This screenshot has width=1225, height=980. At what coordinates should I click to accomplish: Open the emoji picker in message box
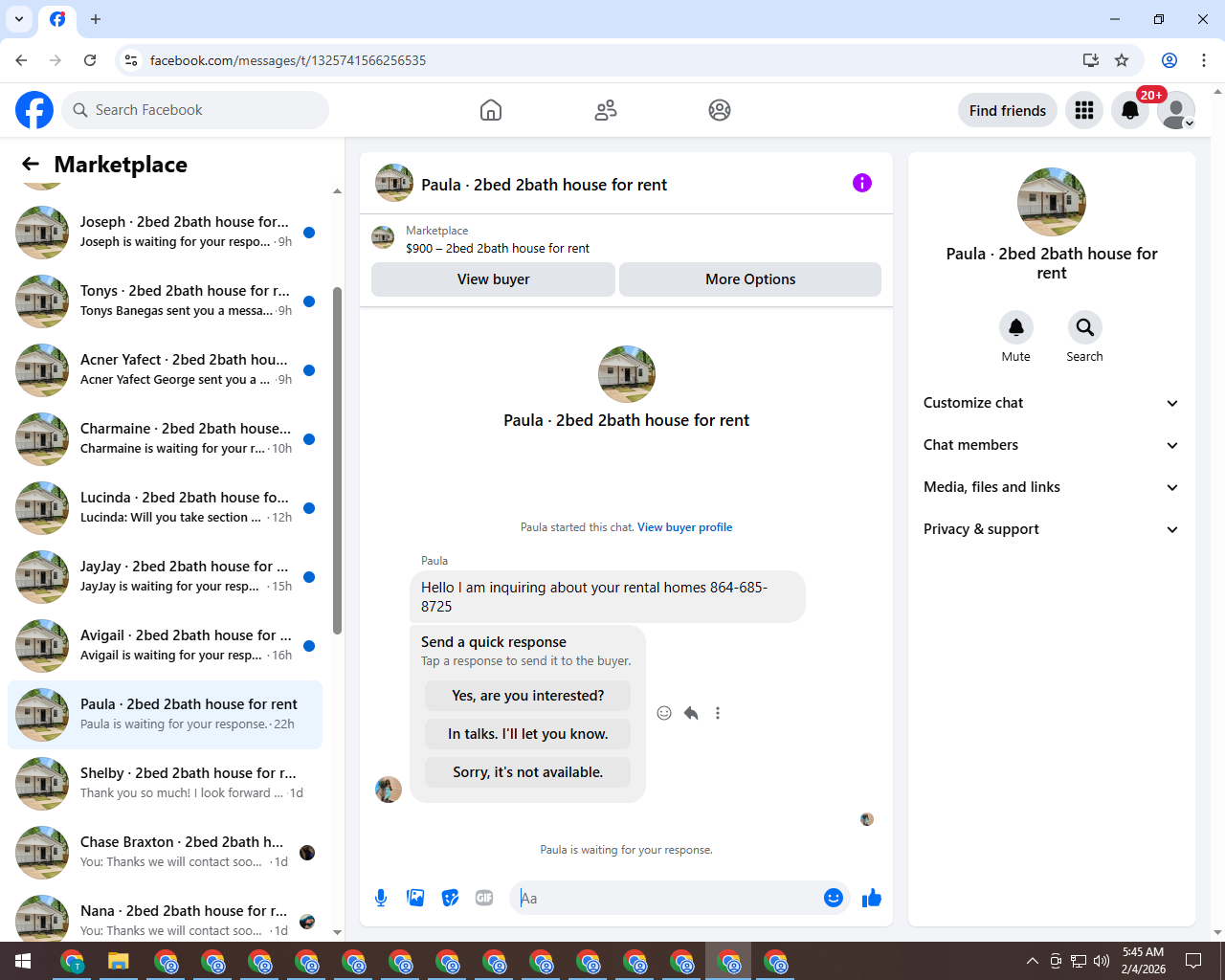tap(834, 898)
